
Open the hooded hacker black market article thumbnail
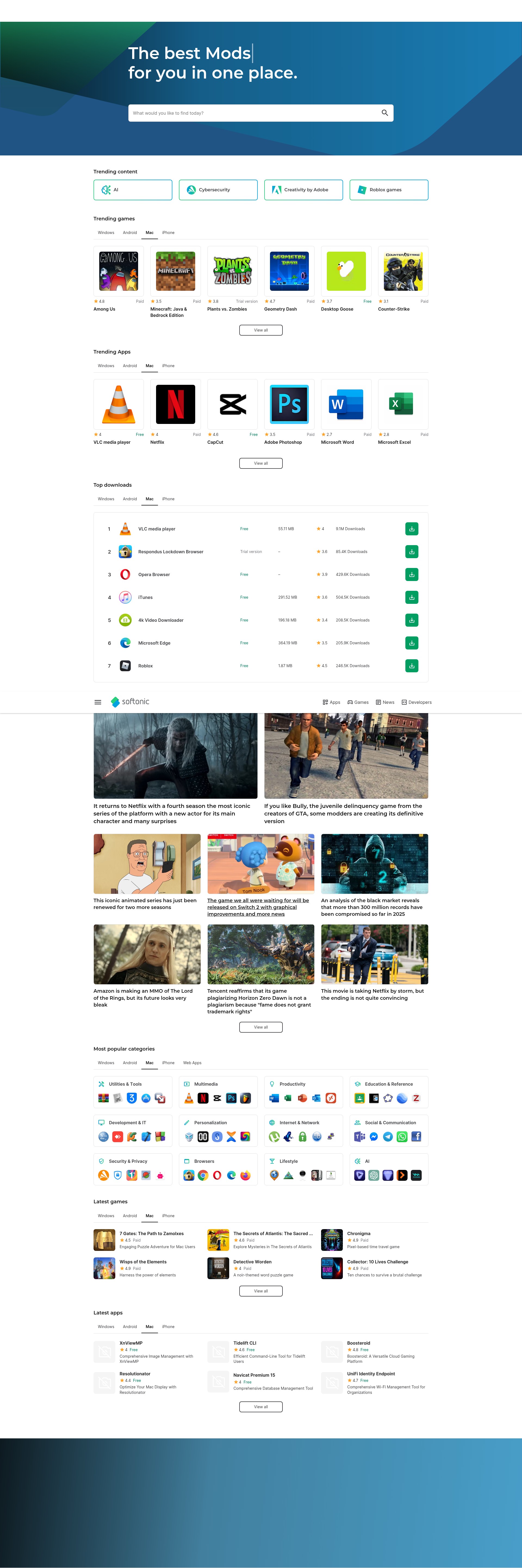pos(375,864)
